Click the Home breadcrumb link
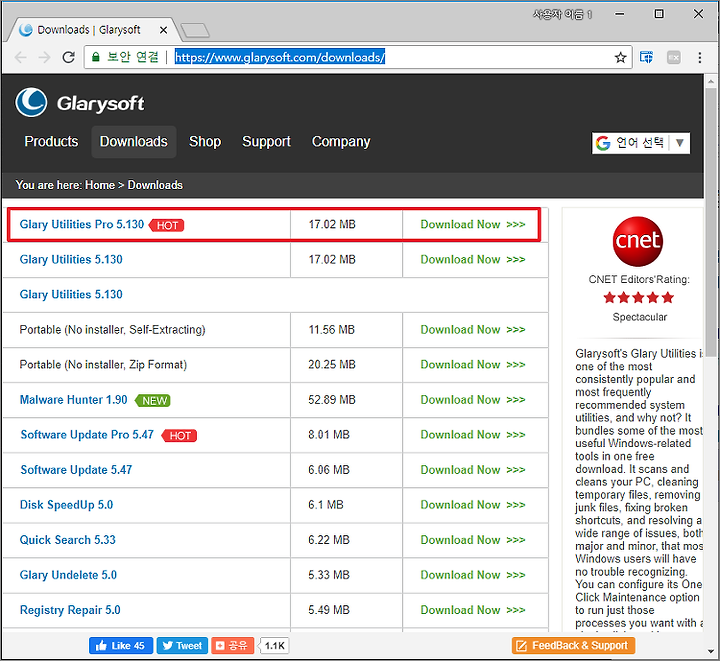The image size is (720, 661). [x=100, y=185]
